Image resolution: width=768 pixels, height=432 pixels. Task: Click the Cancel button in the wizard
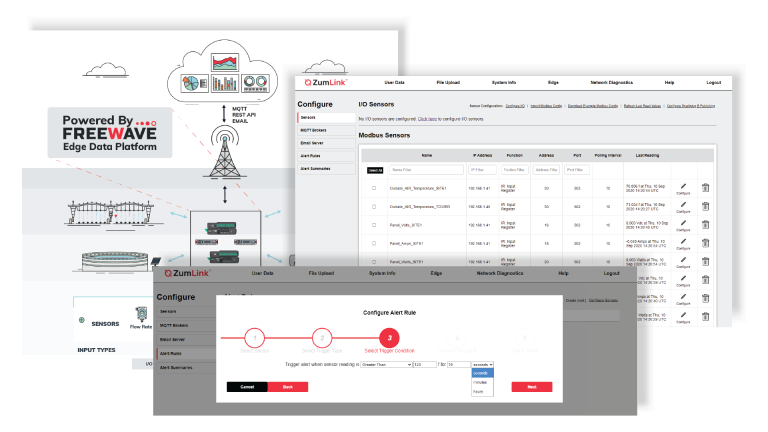[247, 387]
